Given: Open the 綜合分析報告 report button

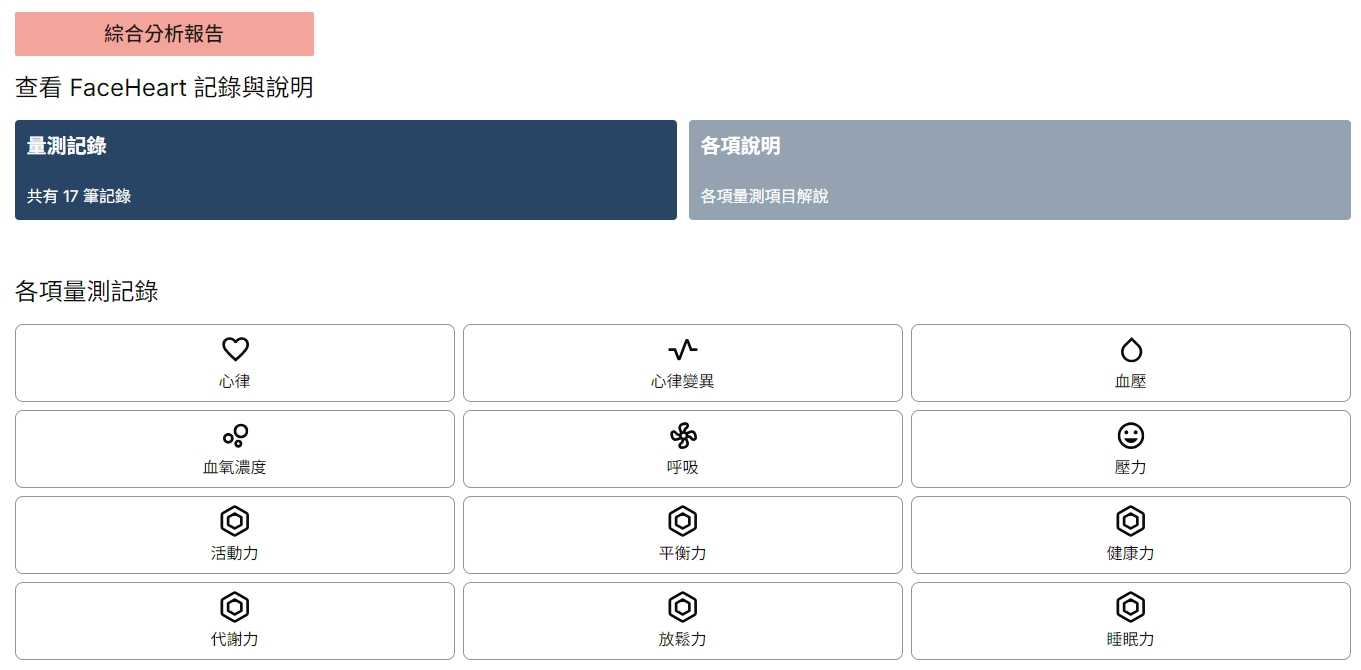Looking at the screenshot, I should [x=164, y=34].
